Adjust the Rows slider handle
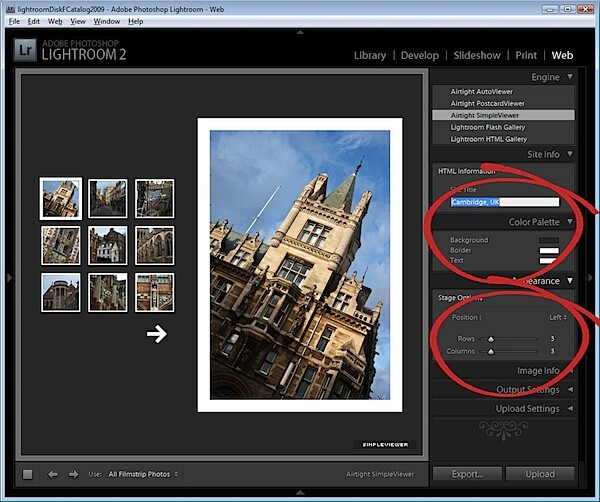Viewport: 600px width, 502px height. (x=491, y=339)
